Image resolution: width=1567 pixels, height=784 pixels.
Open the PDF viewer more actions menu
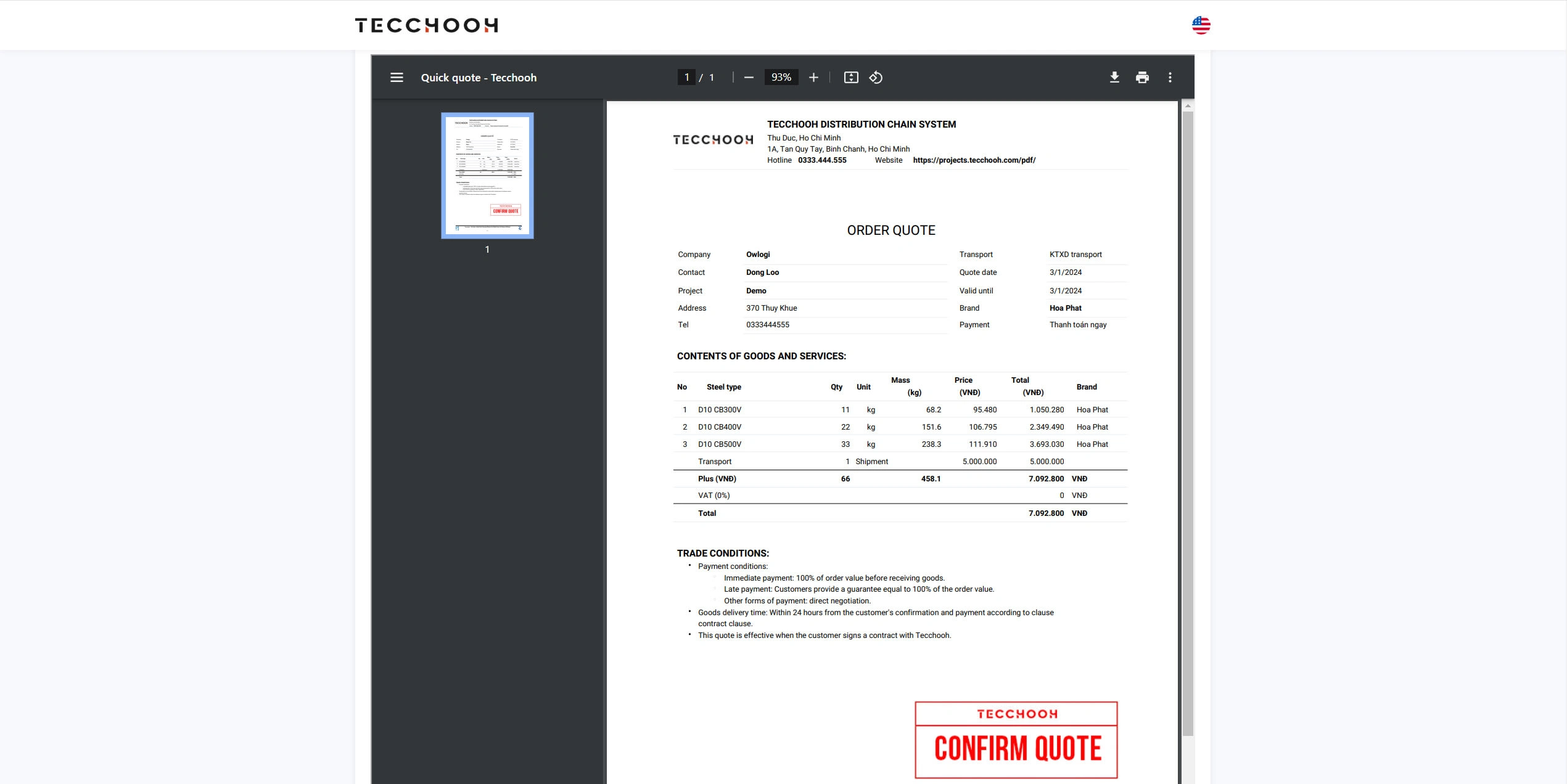point(1169,78)
